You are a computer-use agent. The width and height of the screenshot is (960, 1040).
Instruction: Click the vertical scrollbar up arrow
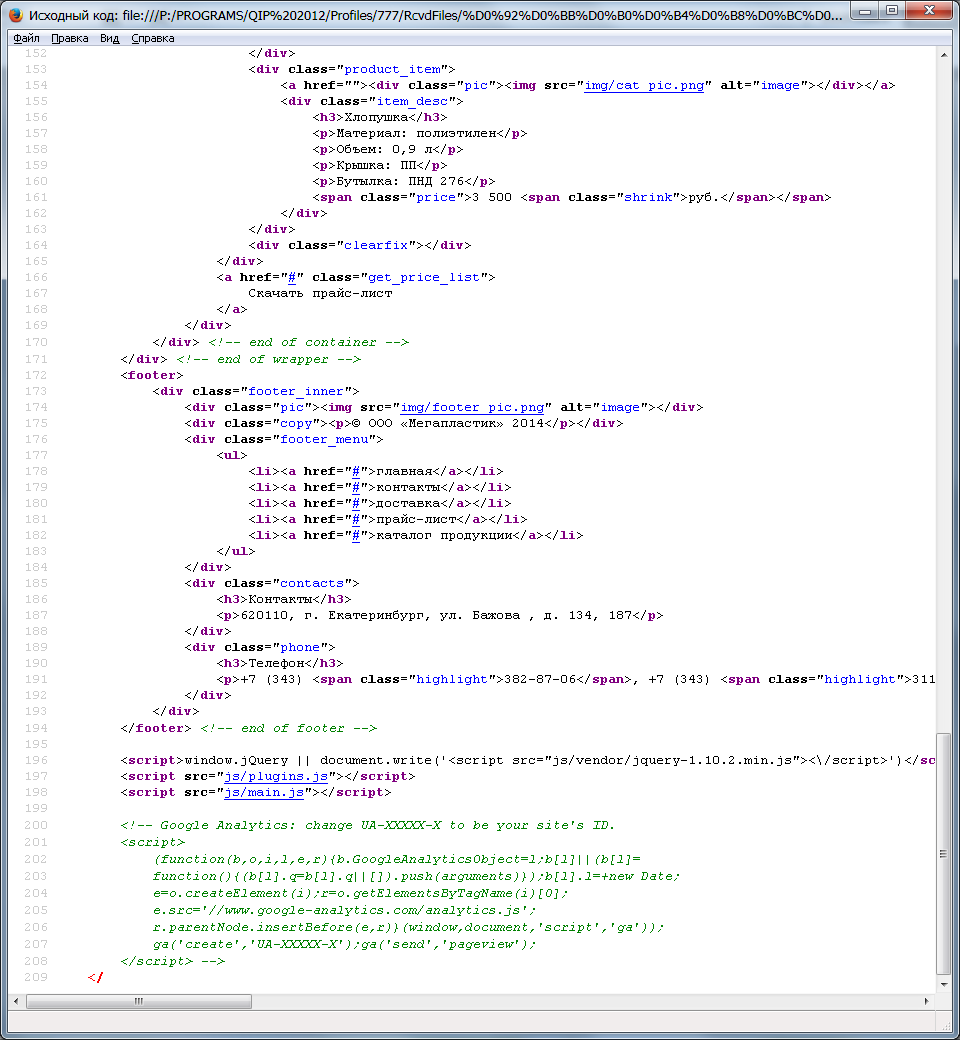point(944,54)
